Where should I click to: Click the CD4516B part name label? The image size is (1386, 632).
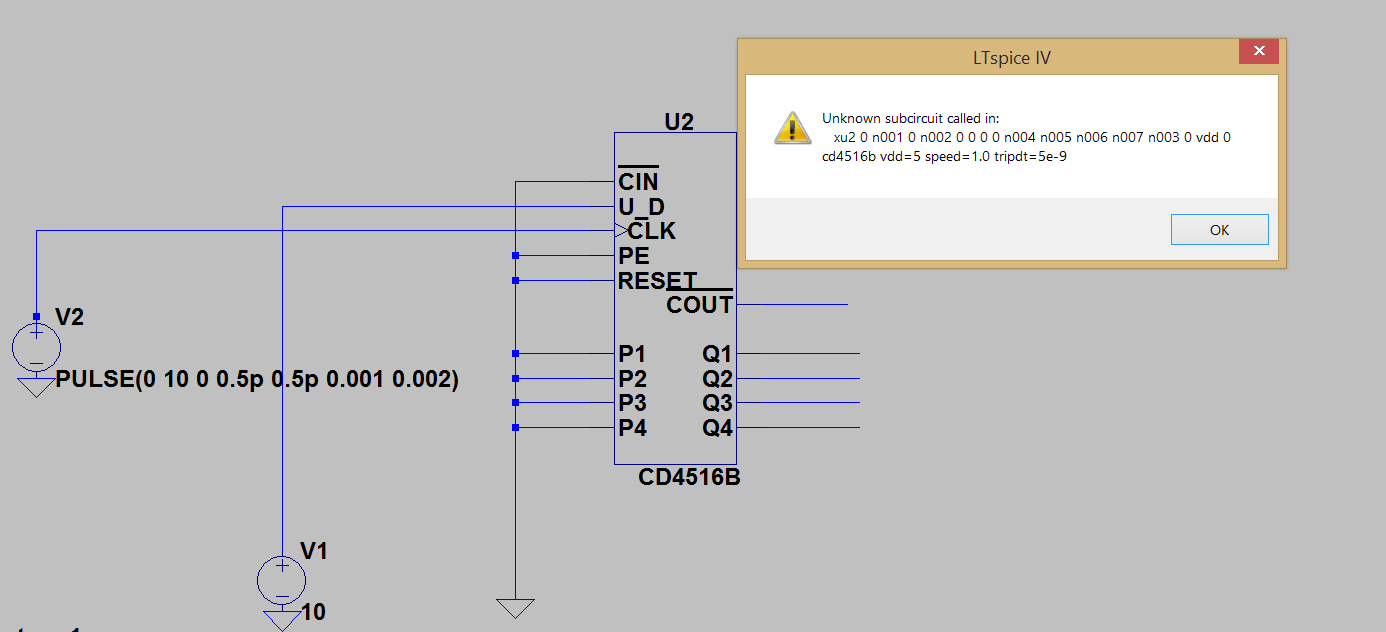(689, 478)
